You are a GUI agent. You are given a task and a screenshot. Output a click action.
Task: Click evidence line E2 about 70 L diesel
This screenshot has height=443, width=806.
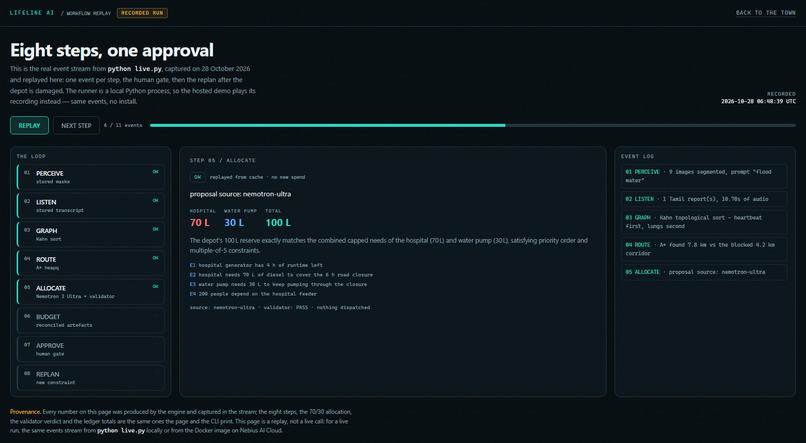point(281,275)
